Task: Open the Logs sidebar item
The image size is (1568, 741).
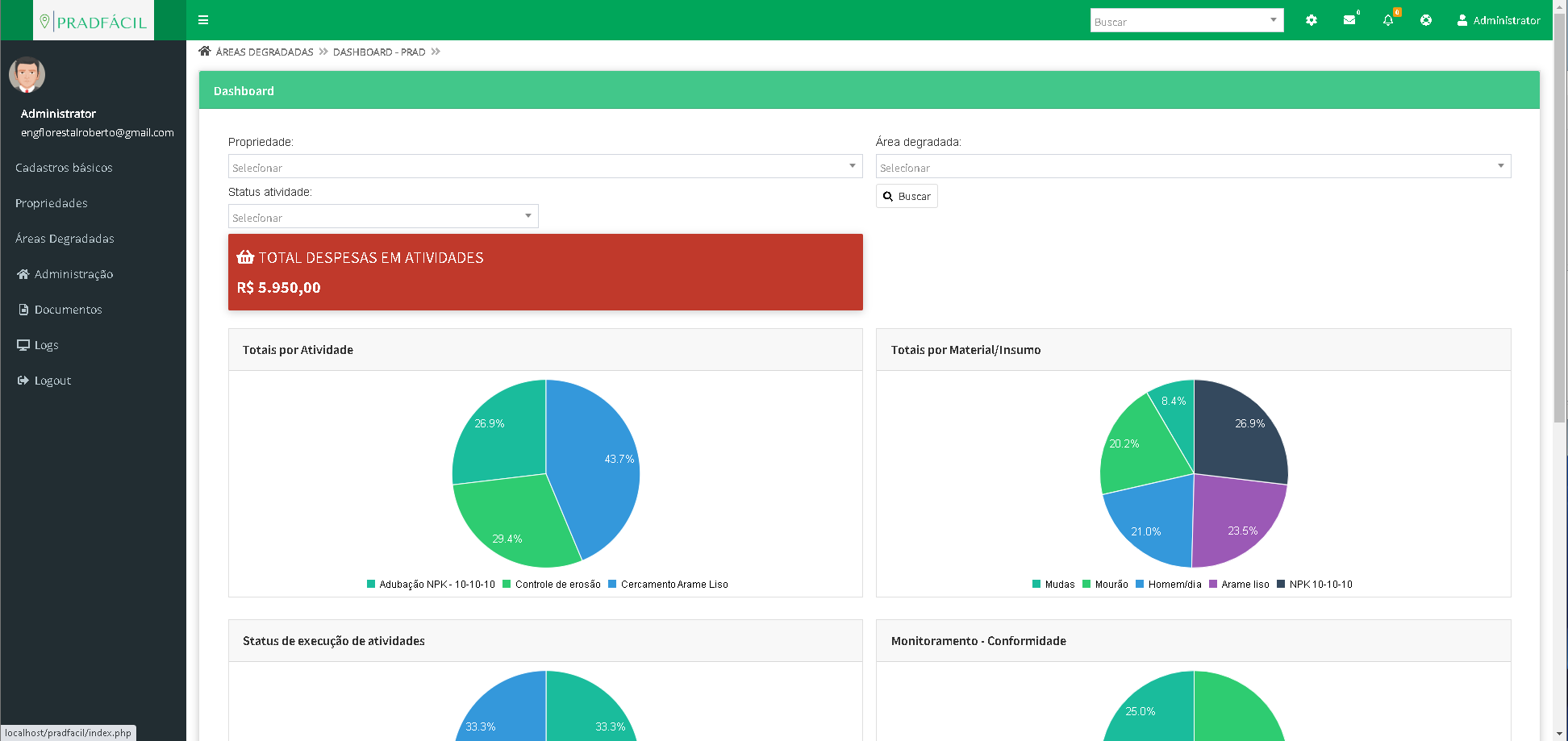Action: pos(46,345)
